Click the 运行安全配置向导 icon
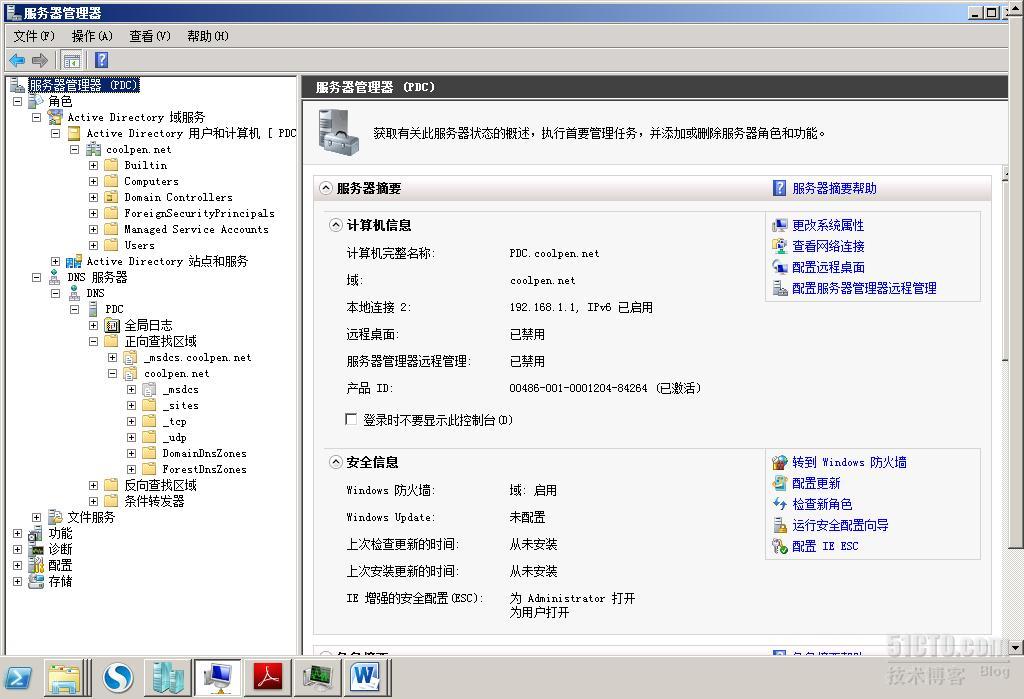1024x699 pixels. pos(780,525)
